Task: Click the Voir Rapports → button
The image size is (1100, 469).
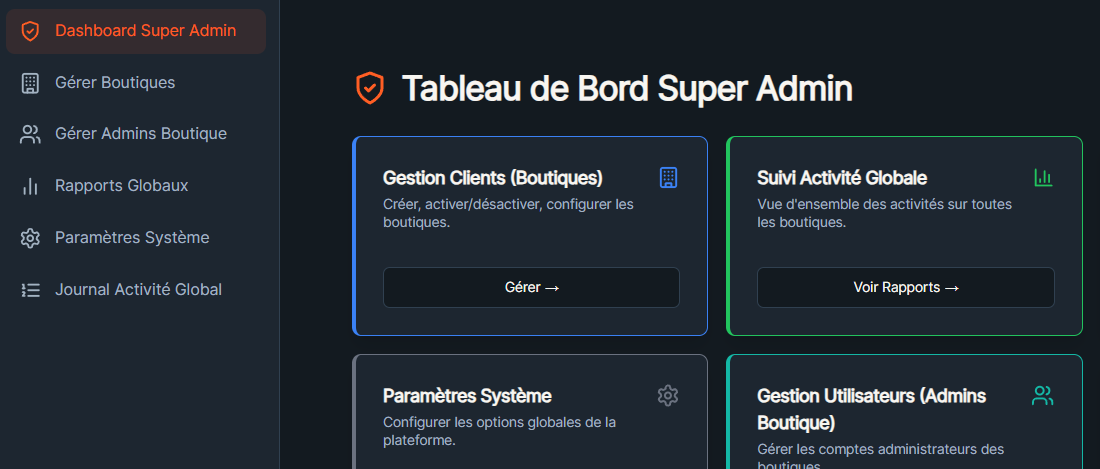Action: pyautogui.click(x=906, y=287)
